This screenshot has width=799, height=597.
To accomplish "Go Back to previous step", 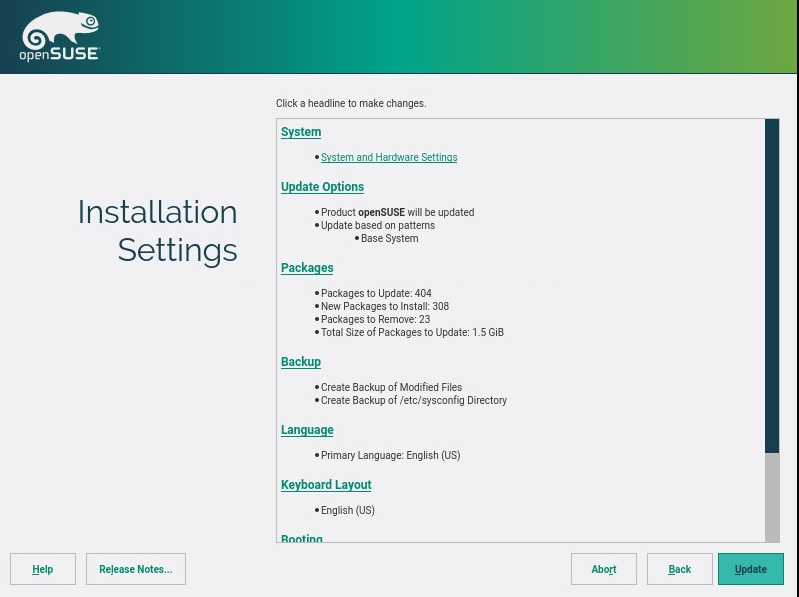I will [x=680, y=569].
